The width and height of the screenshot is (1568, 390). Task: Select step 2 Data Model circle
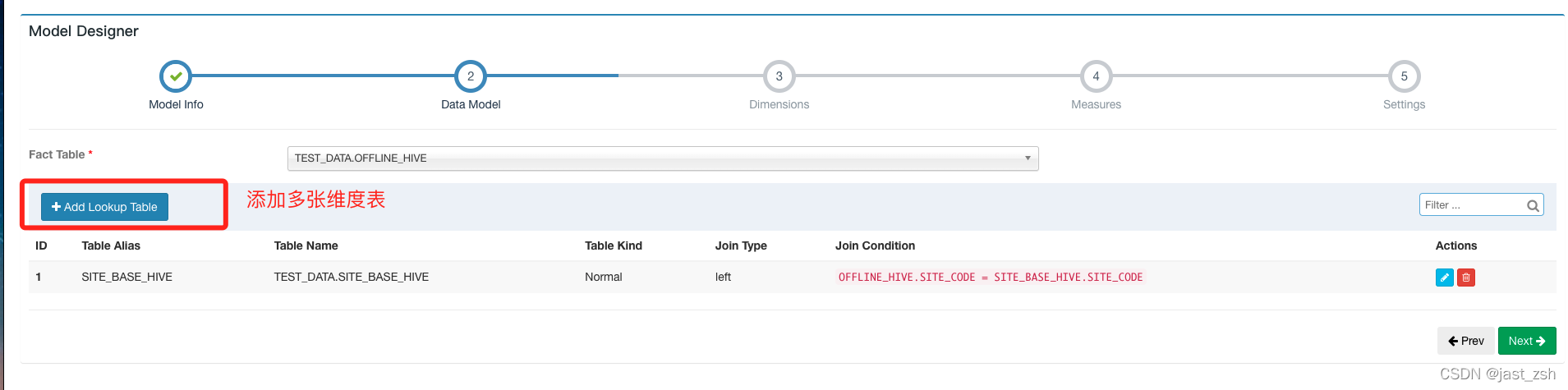pyautogui.click(x=471, y=76)
